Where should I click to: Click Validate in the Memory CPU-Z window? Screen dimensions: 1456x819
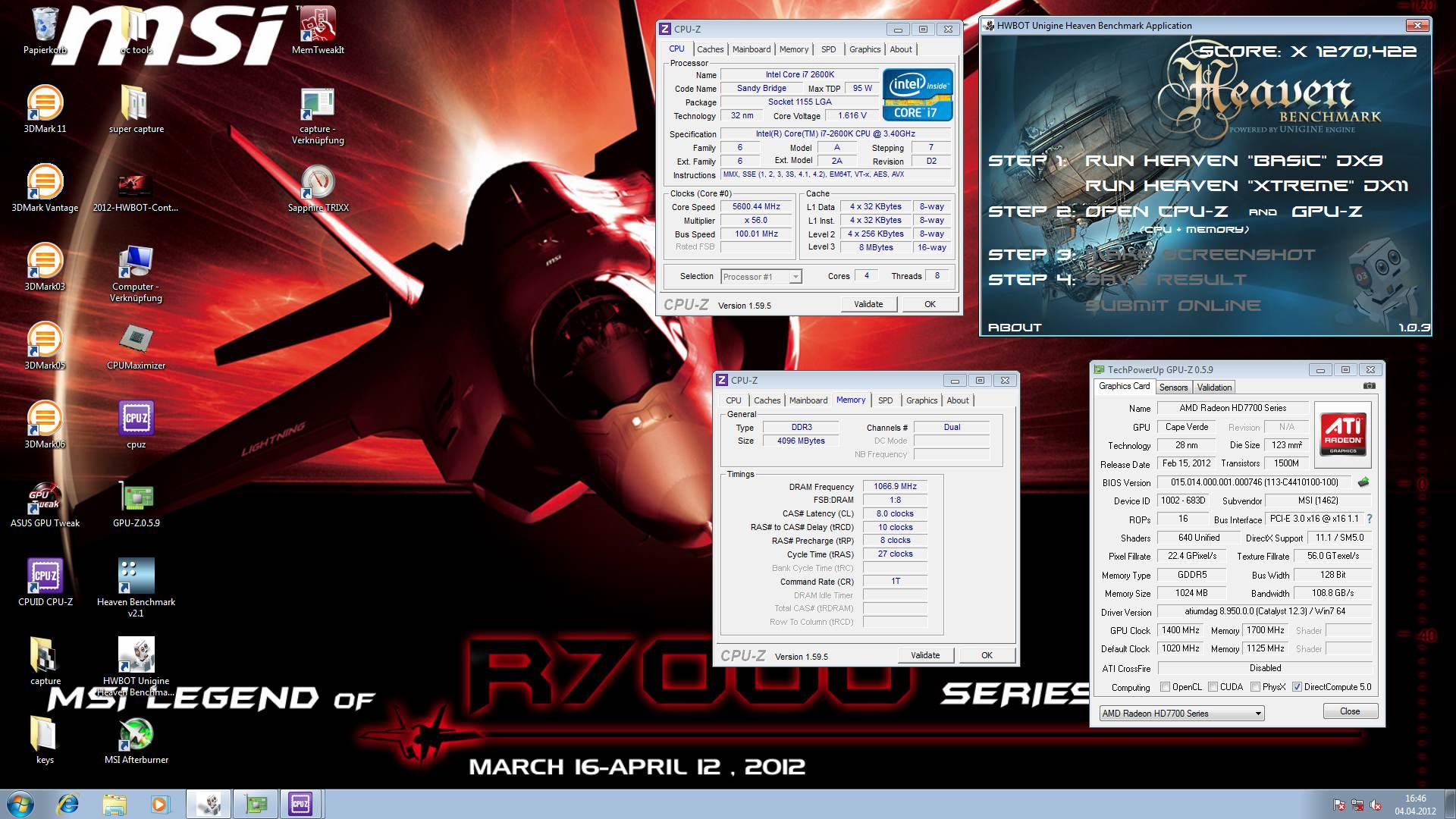926,655
